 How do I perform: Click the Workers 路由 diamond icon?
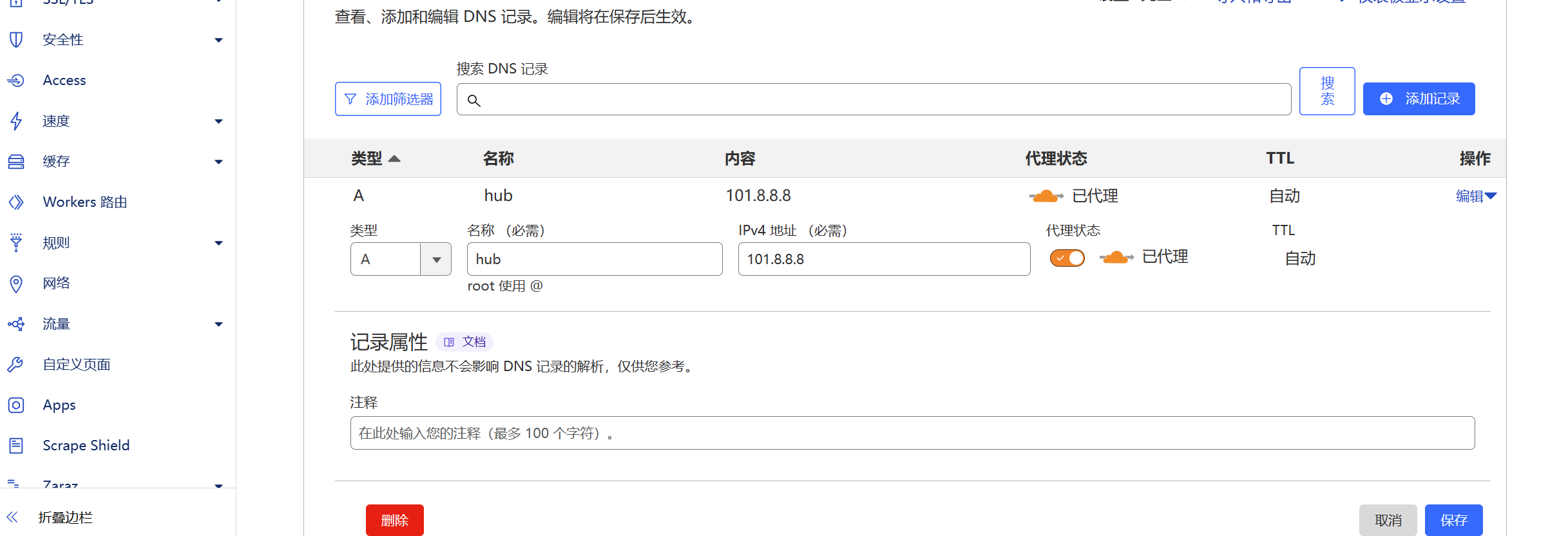tap(16, 202)
